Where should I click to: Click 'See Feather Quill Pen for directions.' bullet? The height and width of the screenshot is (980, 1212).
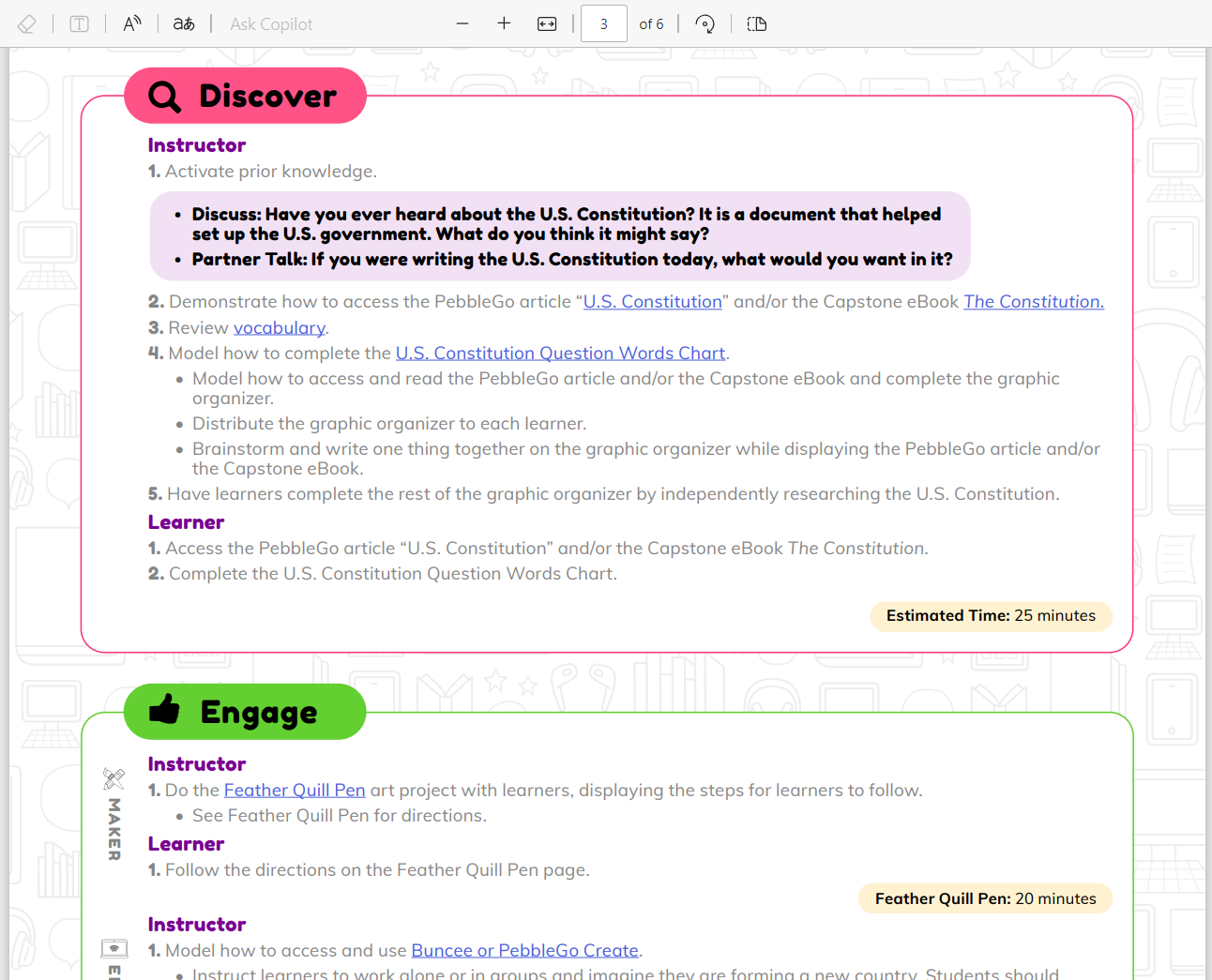pos(340,816)
